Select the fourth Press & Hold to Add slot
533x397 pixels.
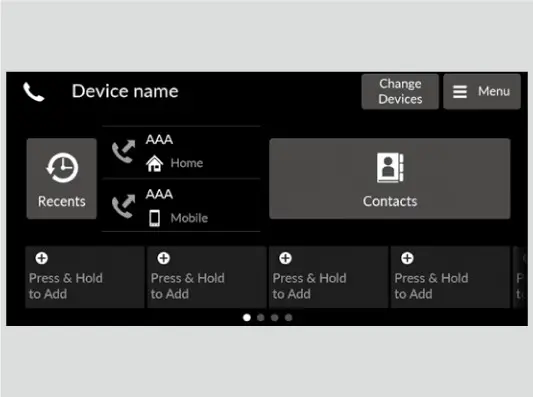pyautogui.click(x=450, y=277)
